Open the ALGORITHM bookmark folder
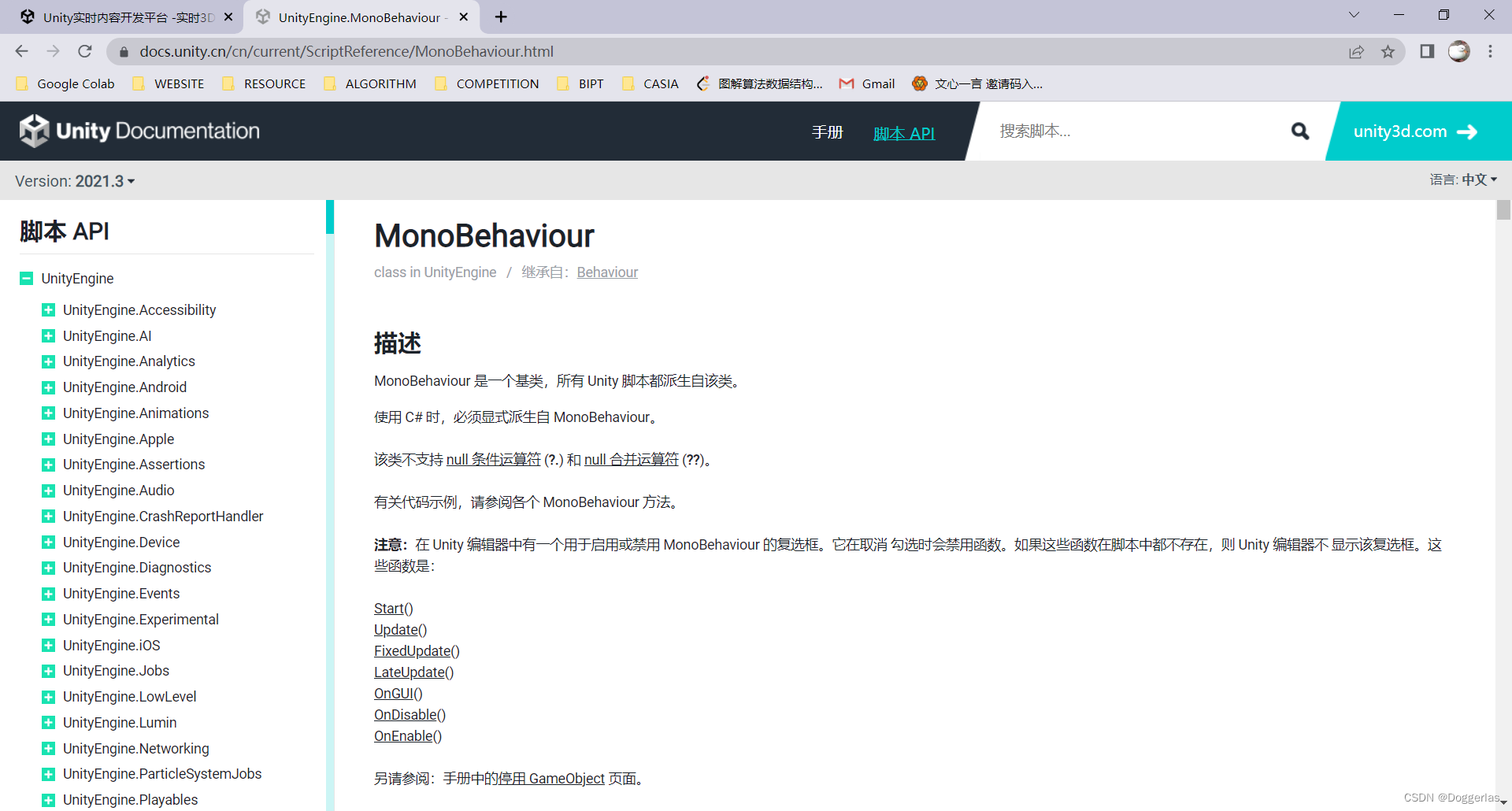 370,83
